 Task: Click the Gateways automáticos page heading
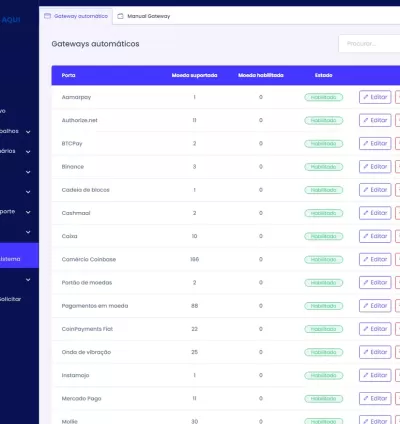coord(95,44)
